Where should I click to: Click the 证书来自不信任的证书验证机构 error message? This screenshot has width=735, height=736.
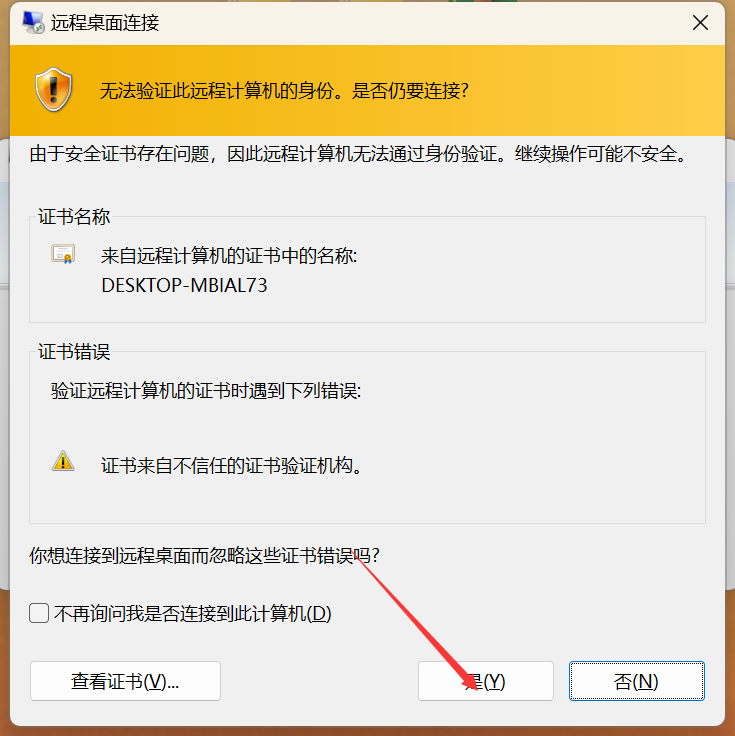tap(231, 465)
